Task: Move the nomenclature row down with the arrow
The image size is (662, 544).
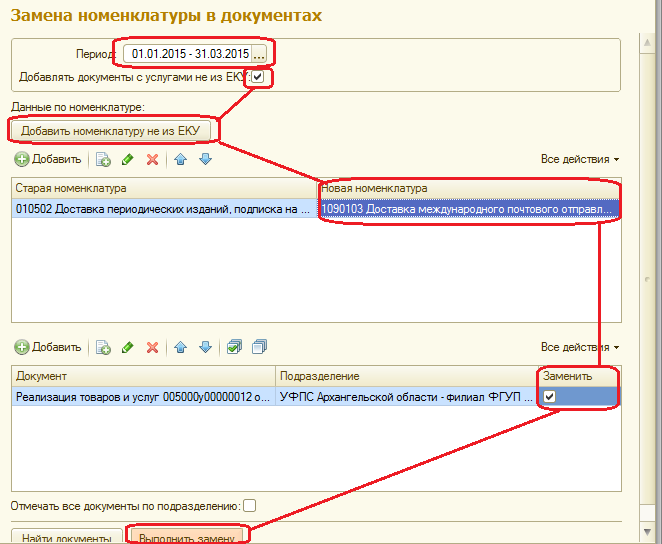Action: pyautogui.click(x=205, y=159)
